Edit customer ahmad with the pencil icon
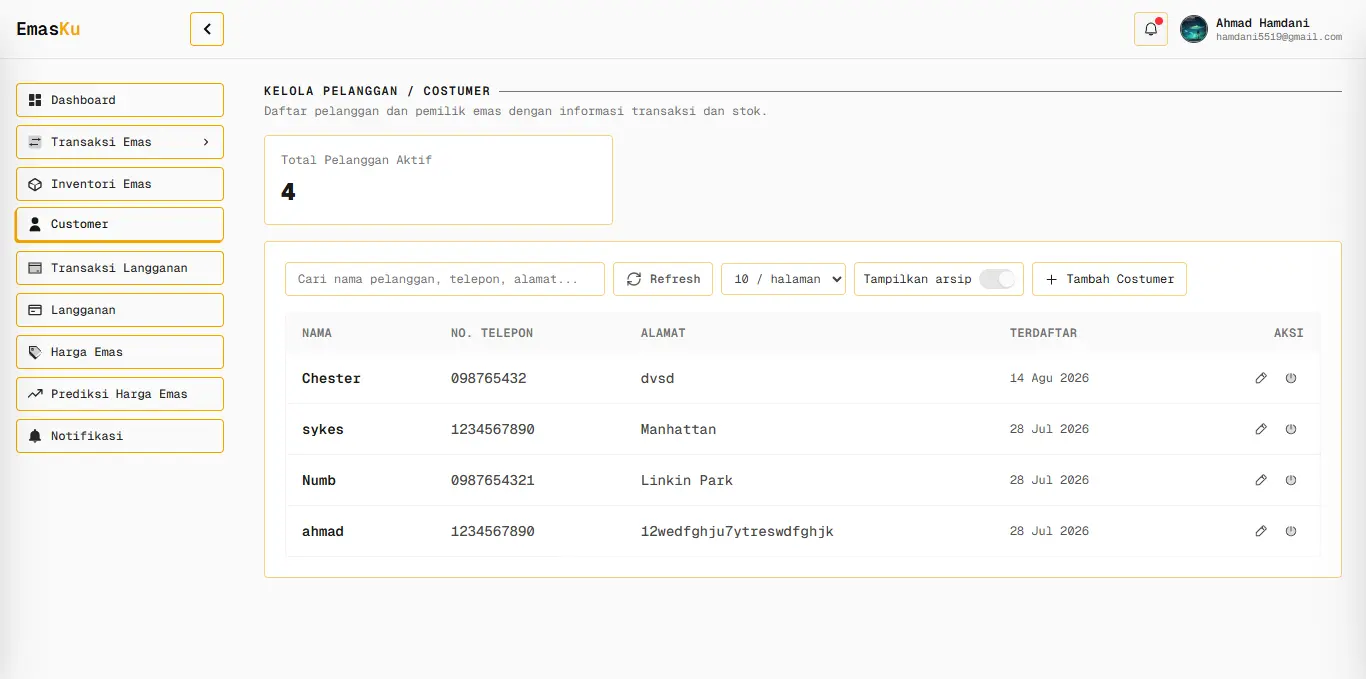The height and width of the screenshot is (679, 1366). [1261, 531]
